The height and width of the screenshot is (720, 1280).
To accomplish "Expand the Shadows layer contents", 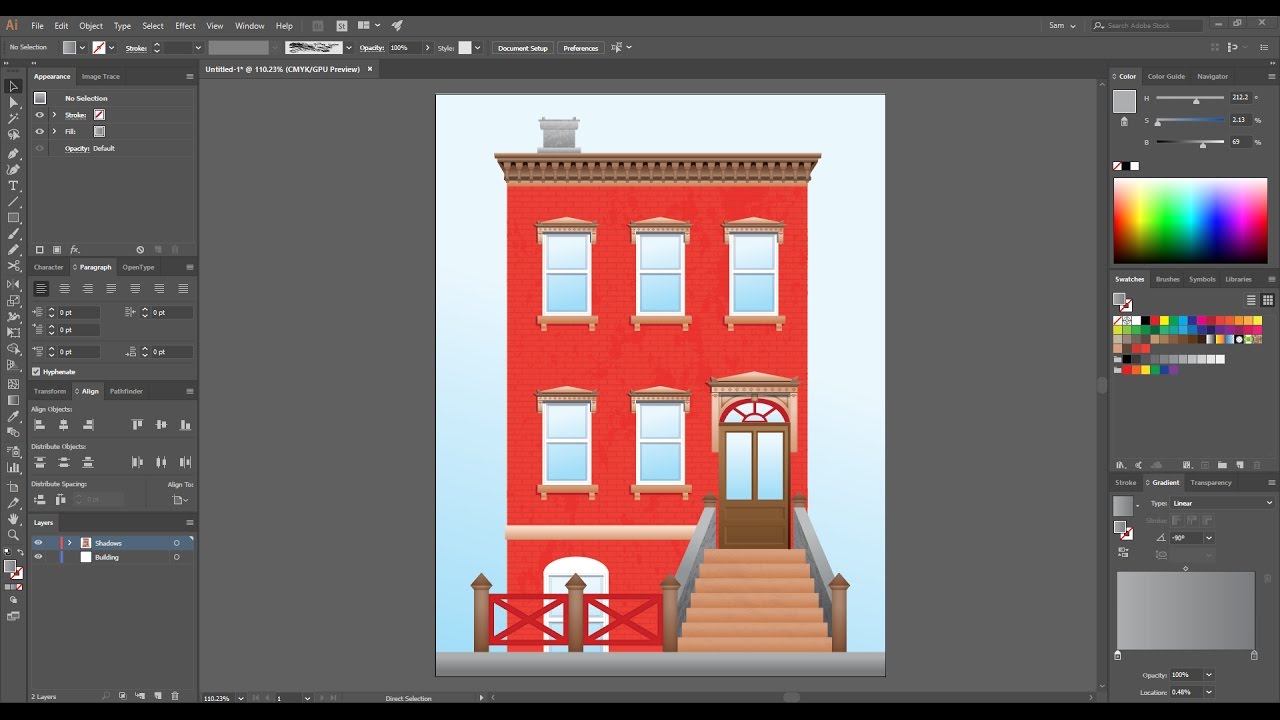I will [69, 543].
